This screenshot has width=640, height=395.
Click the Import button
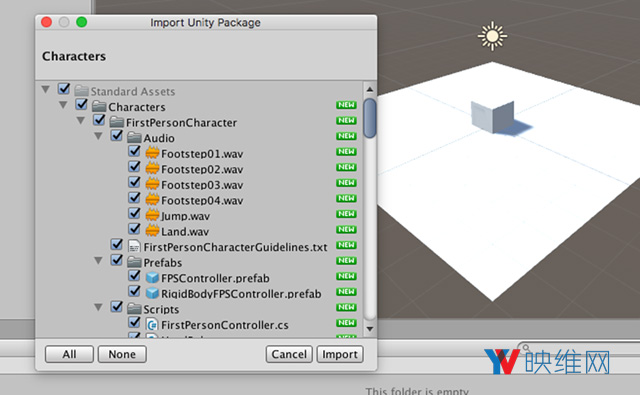340,354
